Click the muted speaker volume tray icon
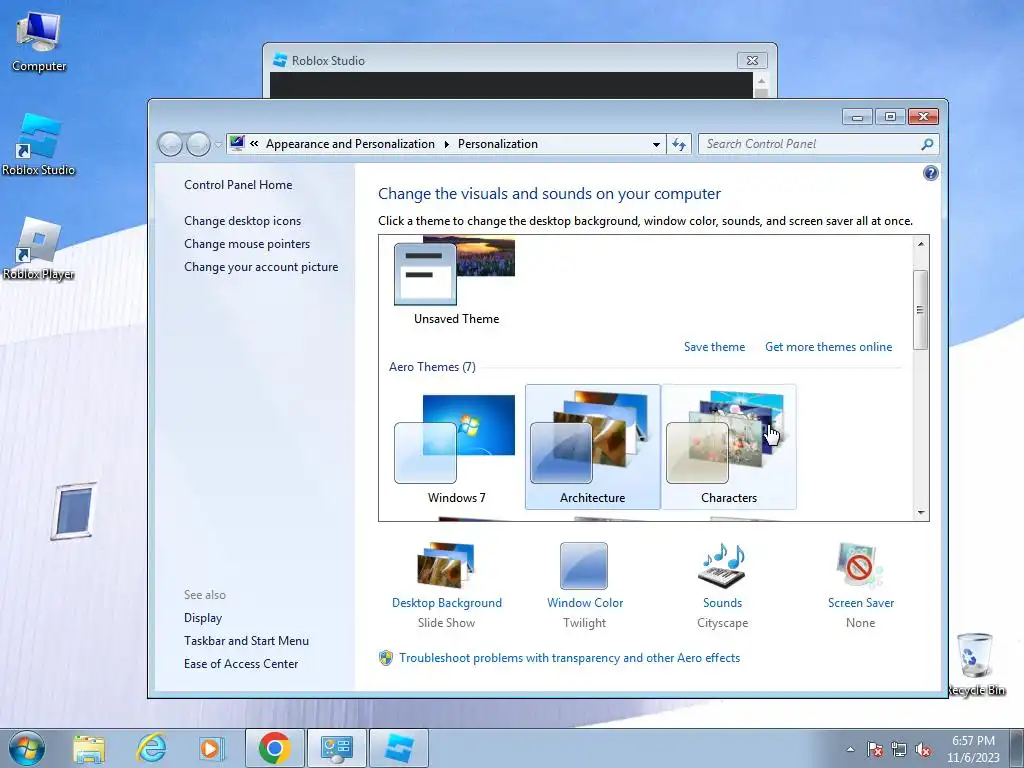This screenshot has width=1024, height=768. tap(923, 749)
